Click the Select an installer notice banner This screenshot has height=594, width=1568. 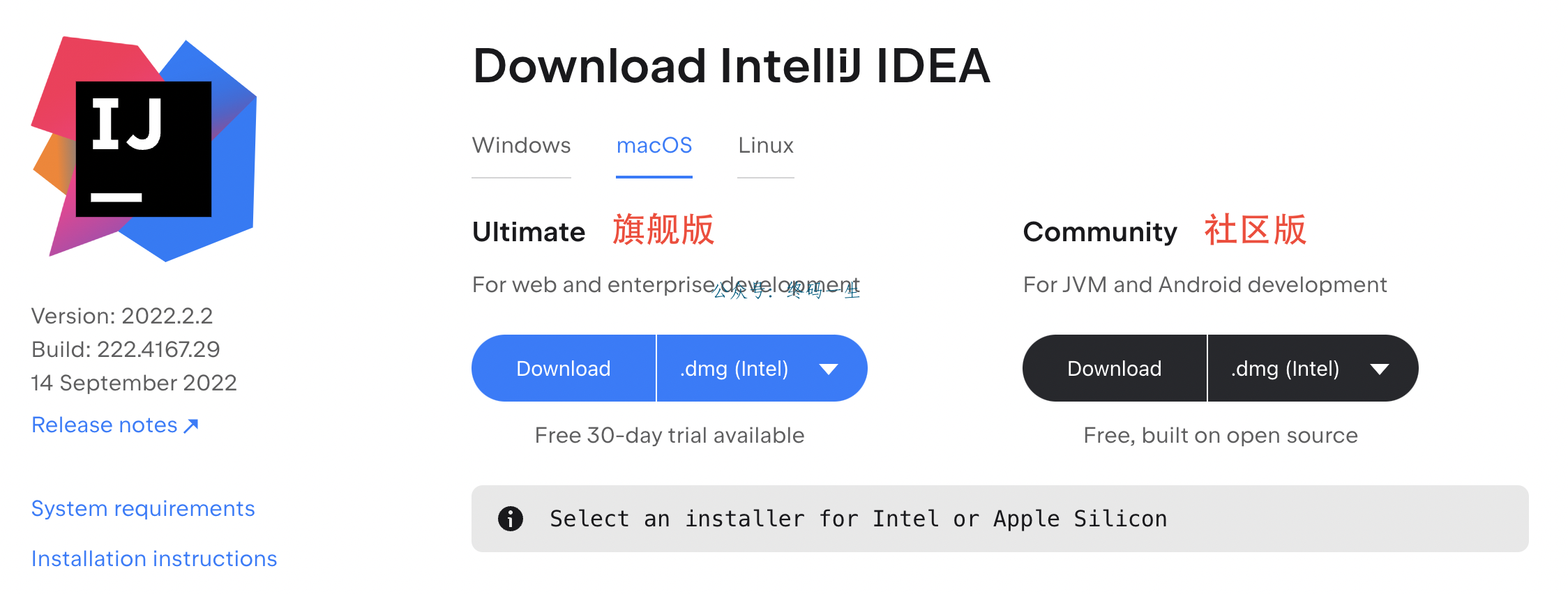[x=1000, y=519]
